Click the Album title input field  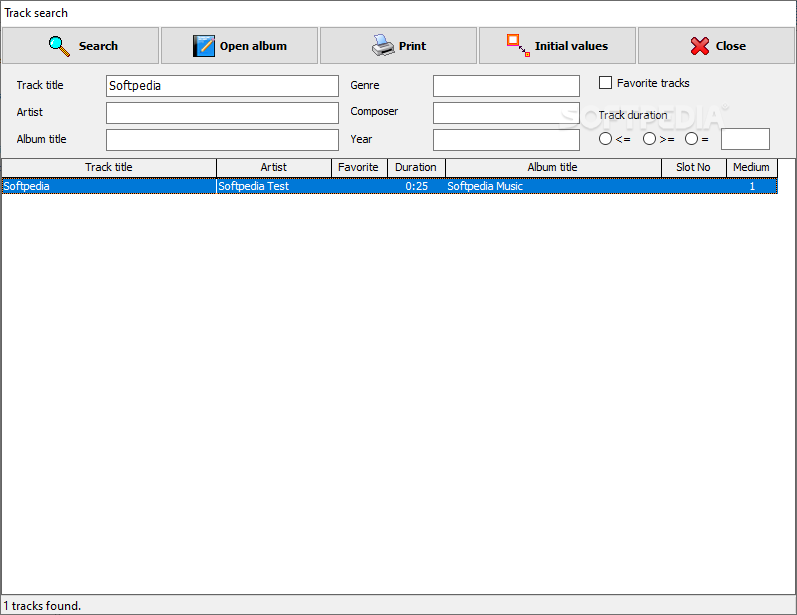click(x=222, y=140)
